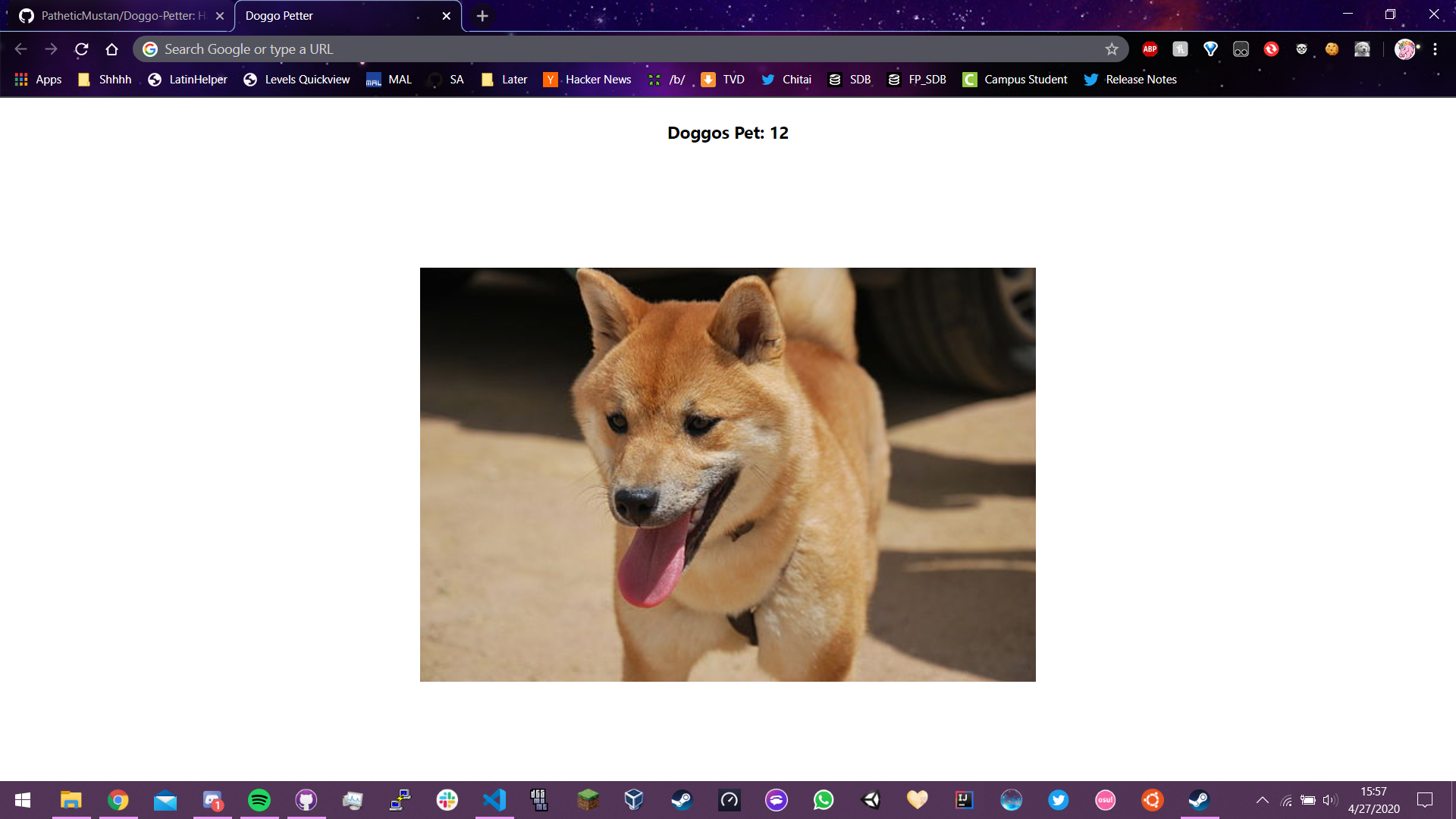Click the browser reload icon
The height and width of the screenshot is (819, 1456).
point(82,49)
